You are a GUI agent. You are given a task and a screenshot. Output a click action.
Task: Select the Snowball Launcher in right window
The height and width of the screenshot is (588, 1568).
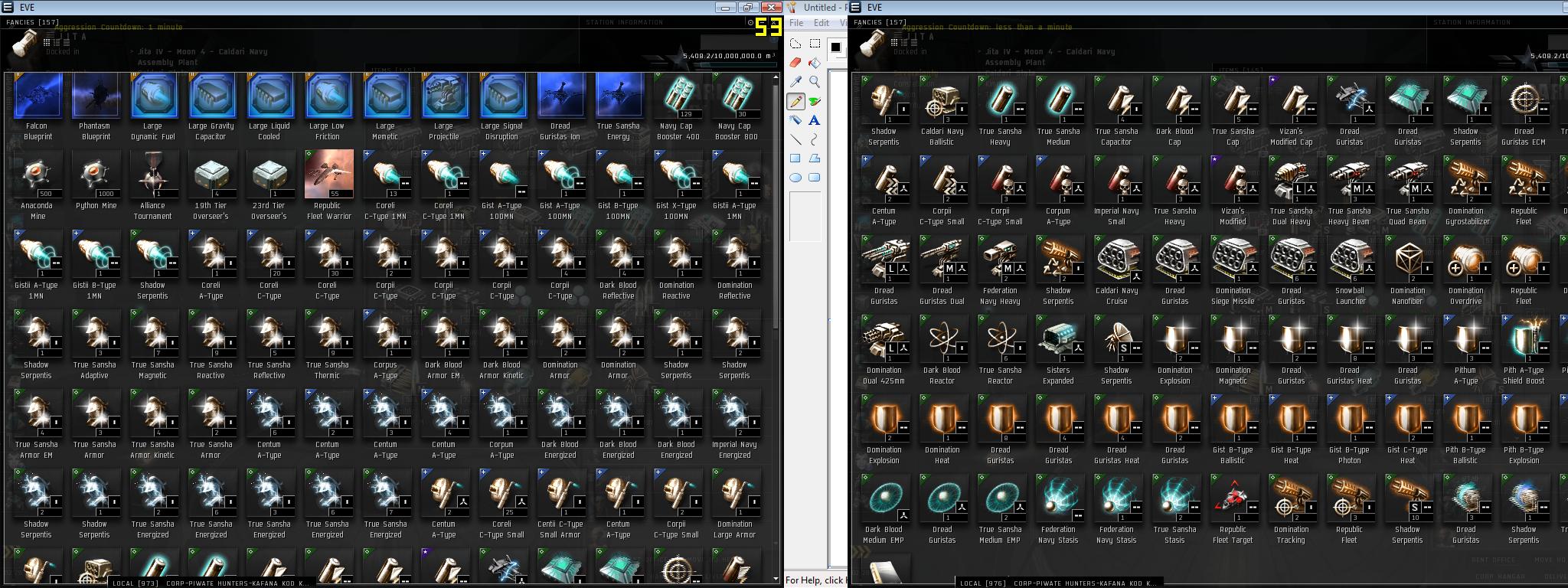point(1350,271)
